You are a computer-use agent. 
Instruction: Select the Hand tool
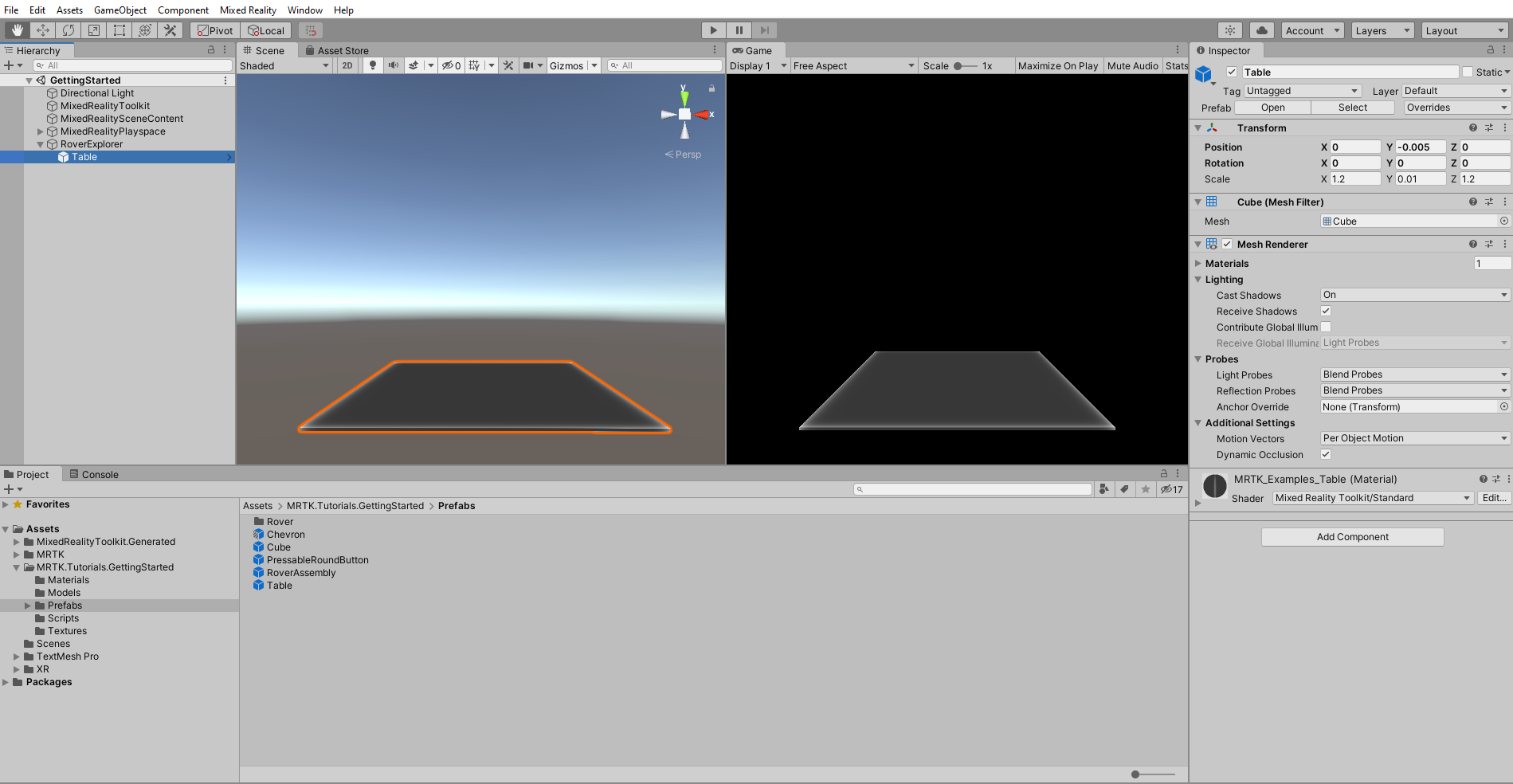[18, 30]
